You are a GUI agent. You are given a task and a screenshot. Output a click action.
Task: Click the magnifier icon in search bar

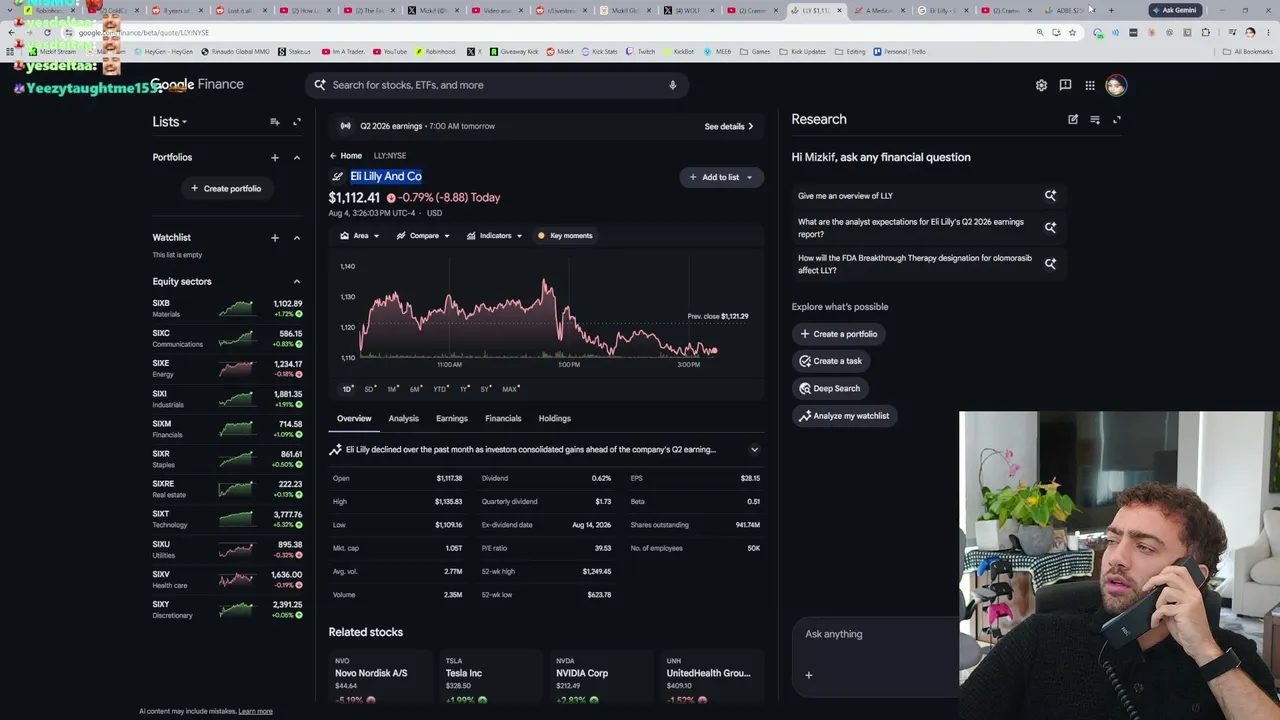coord(320,85)
